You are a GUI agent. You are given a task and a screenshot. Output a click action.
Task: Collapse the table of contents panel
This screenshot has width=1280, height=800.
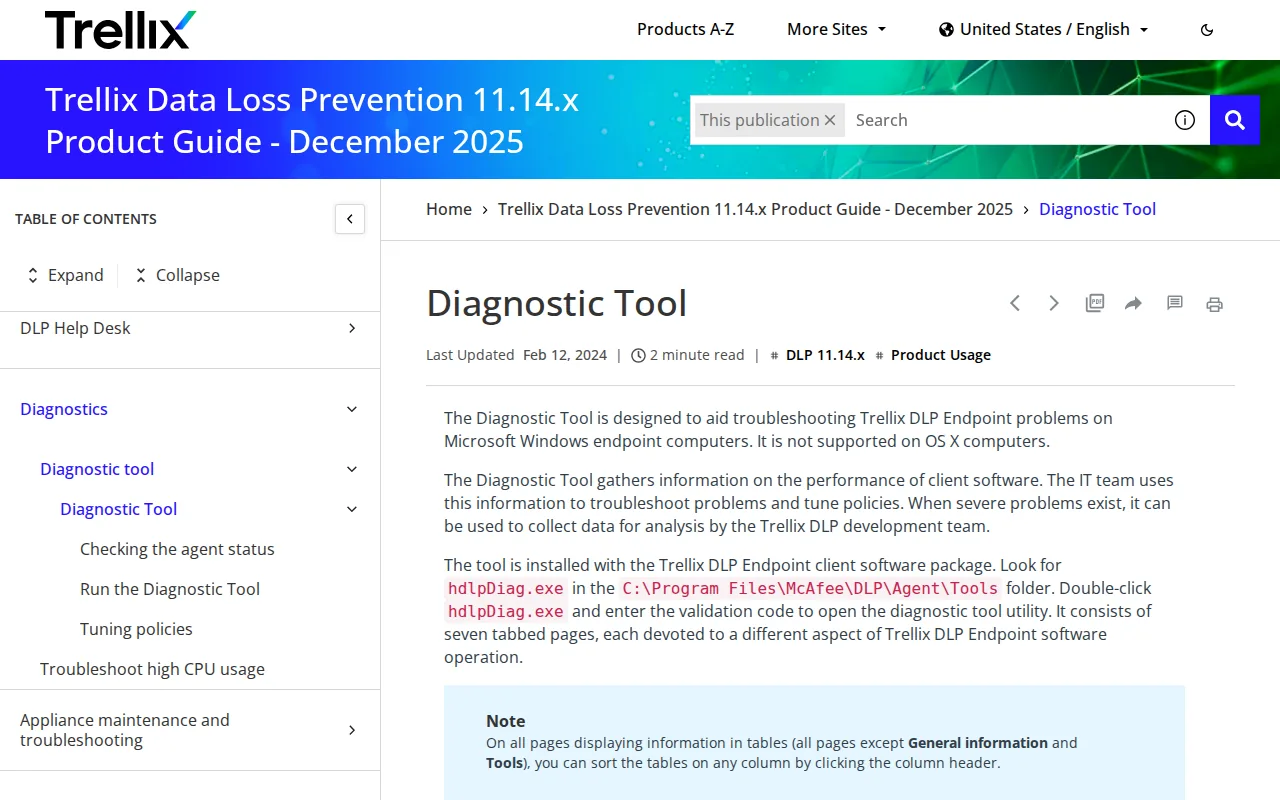click(x=350, y=219)
